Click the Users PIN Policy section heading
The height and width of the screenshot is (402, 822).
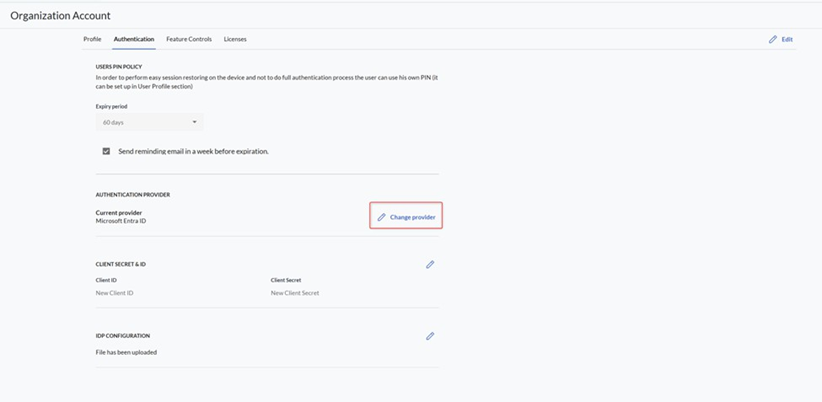(119, 67)
